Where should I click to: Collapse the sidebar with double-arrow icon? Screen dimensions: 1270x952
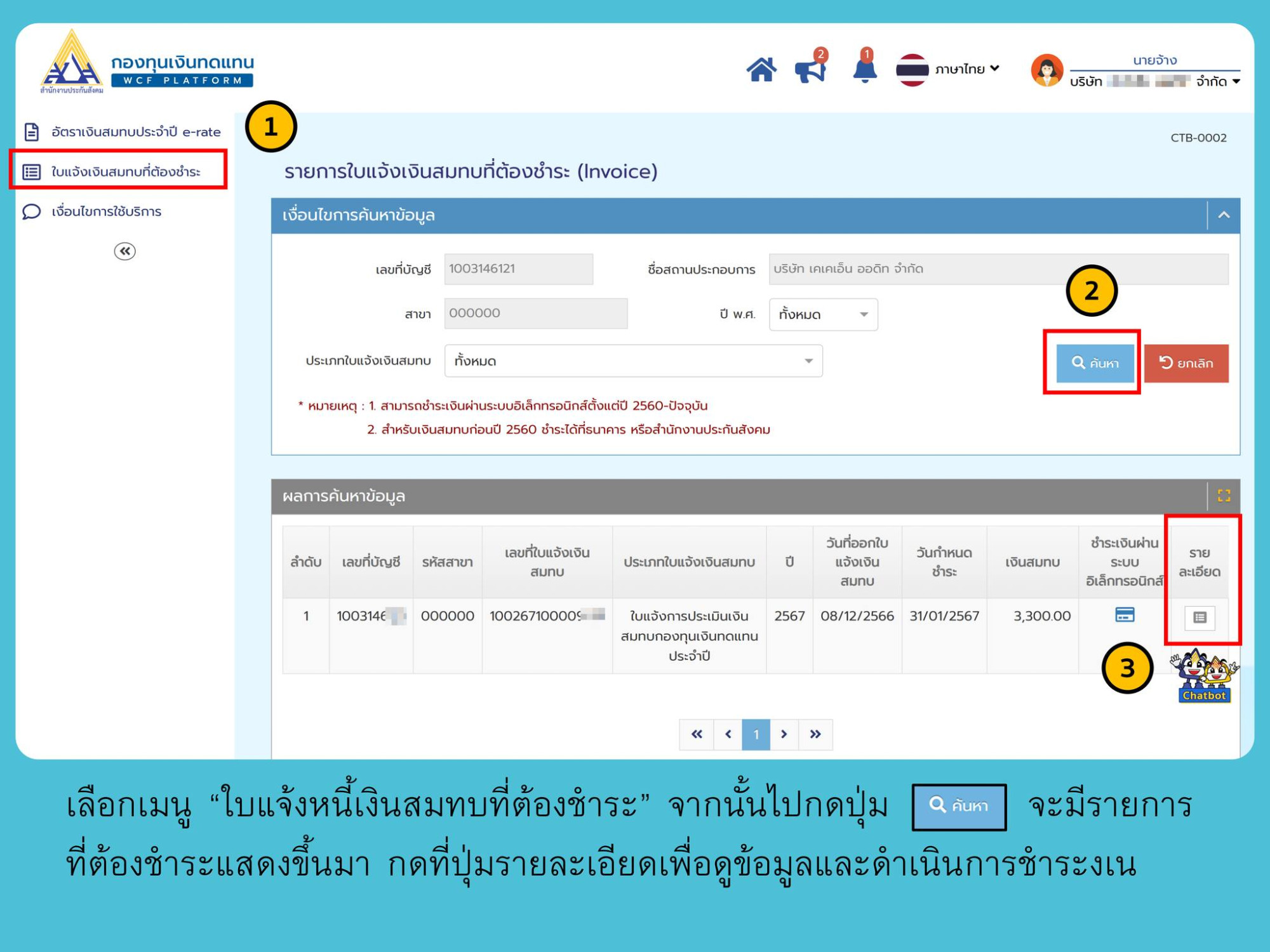pyautogui.click(x=124, y=251)
